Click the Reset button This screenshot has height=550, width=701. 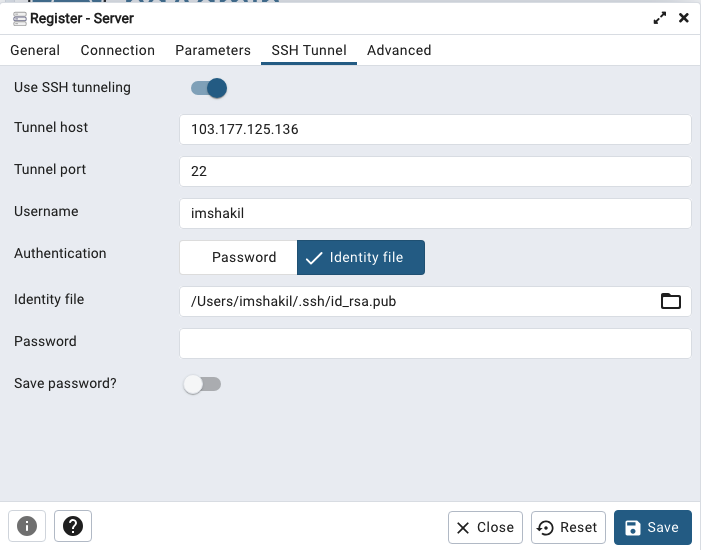[x=568, y=527]
